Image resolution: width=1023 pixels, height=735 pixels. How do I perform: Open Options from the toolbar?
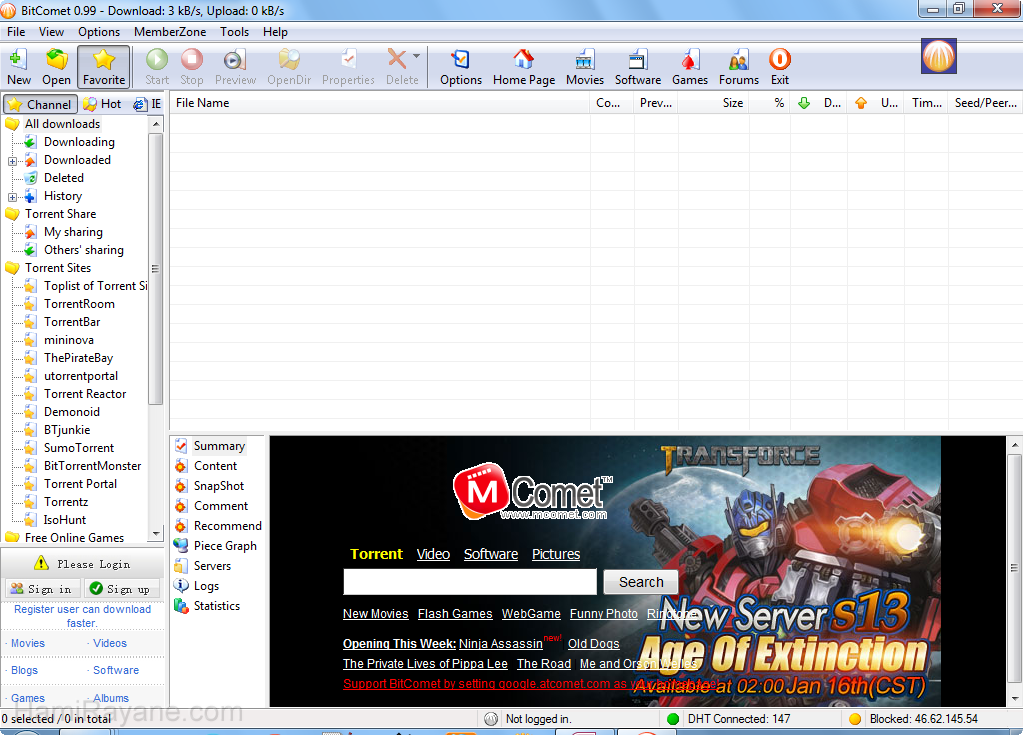461,67
